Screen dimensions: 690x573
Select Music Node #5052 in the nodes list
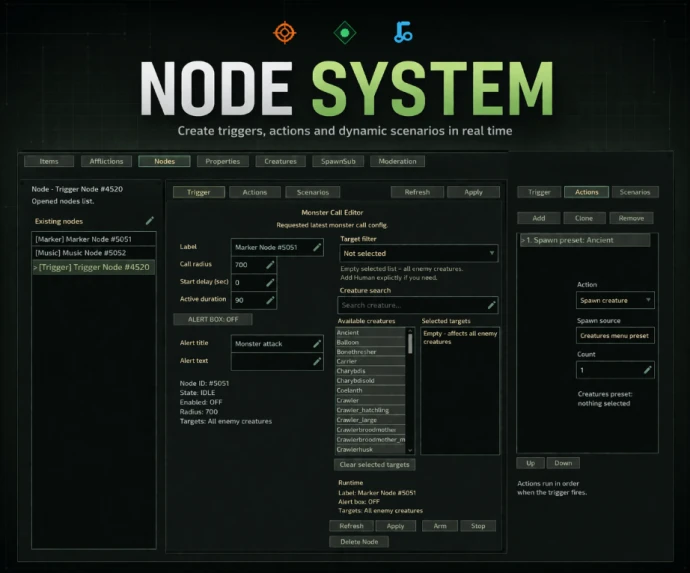click(92, 253)
